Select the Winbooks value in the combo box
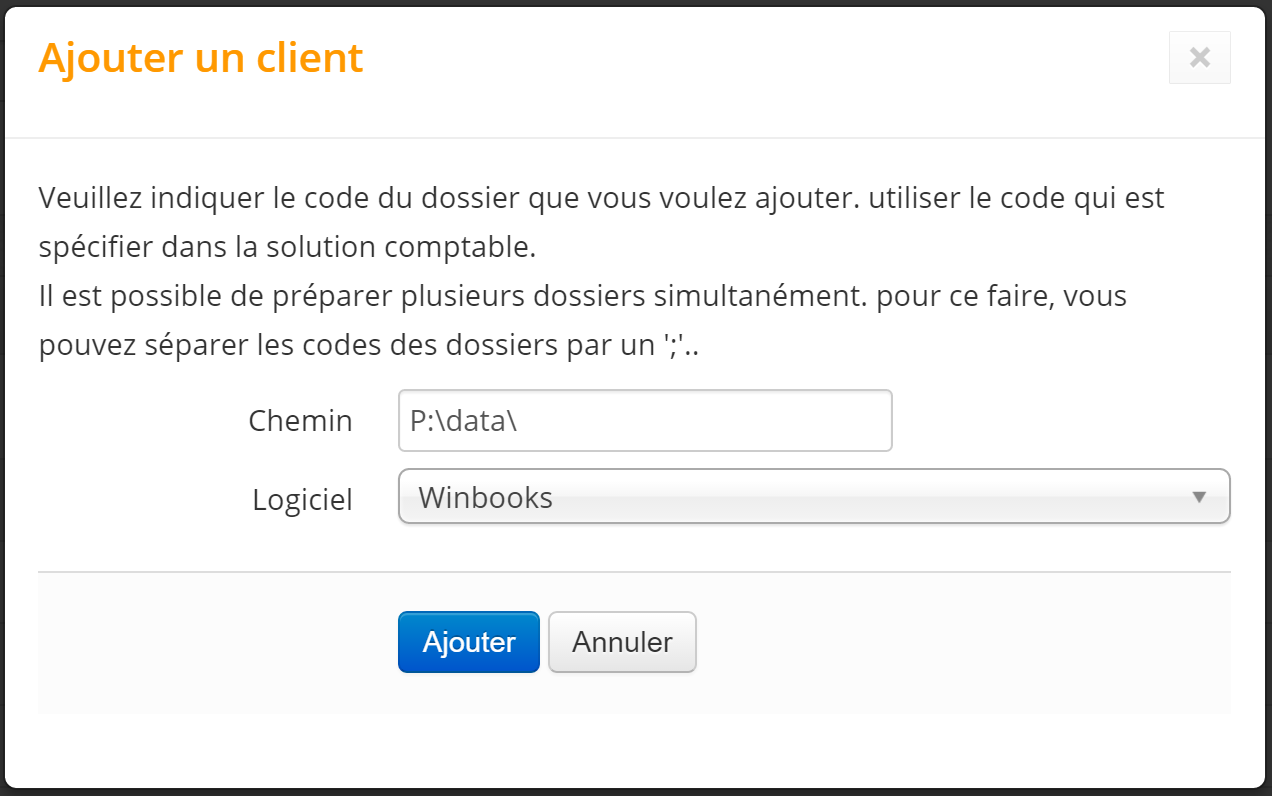This screenshot has height=796, width=1272. click(x=485, y=497)
